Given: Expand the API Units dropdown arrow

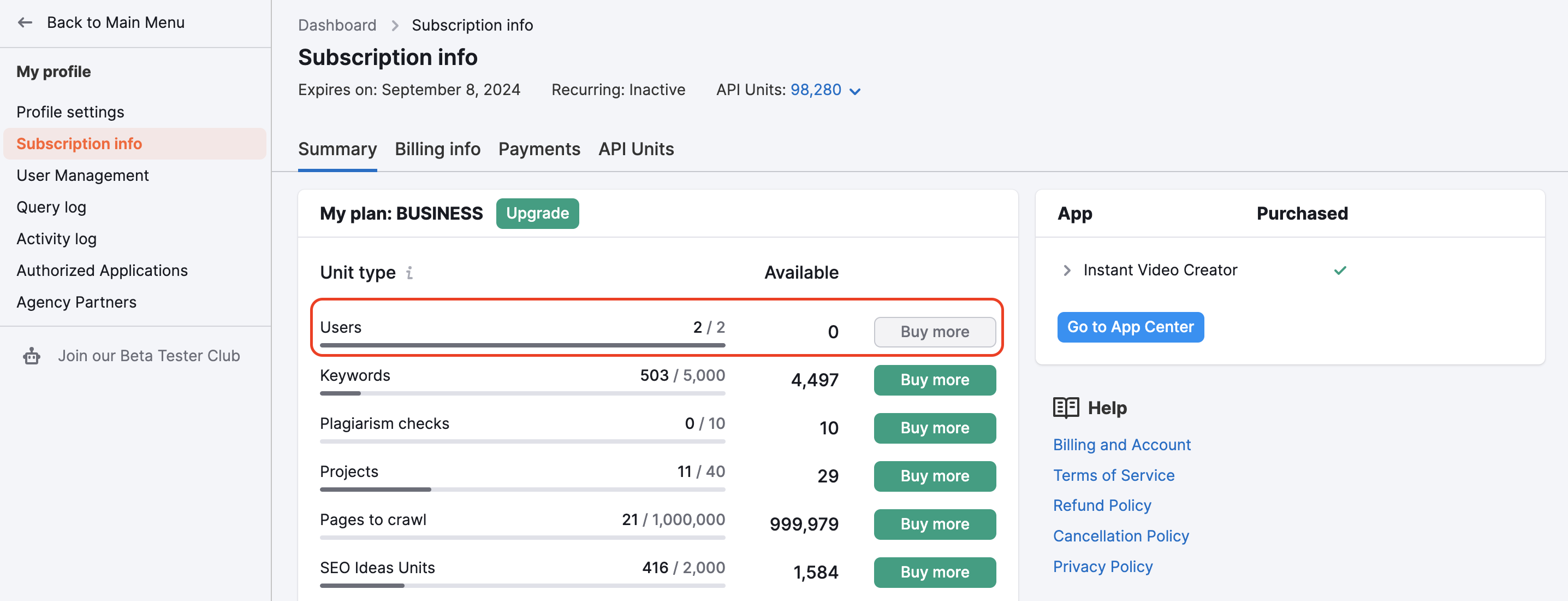Looking at the screenshot, I should click(854, 91).
